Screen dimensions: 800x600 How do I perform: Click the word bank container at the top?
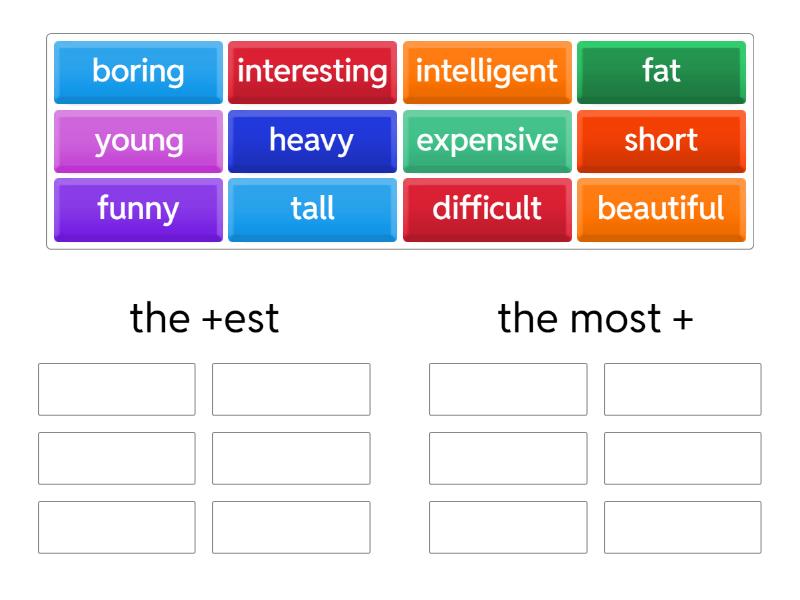pos(400,140)
